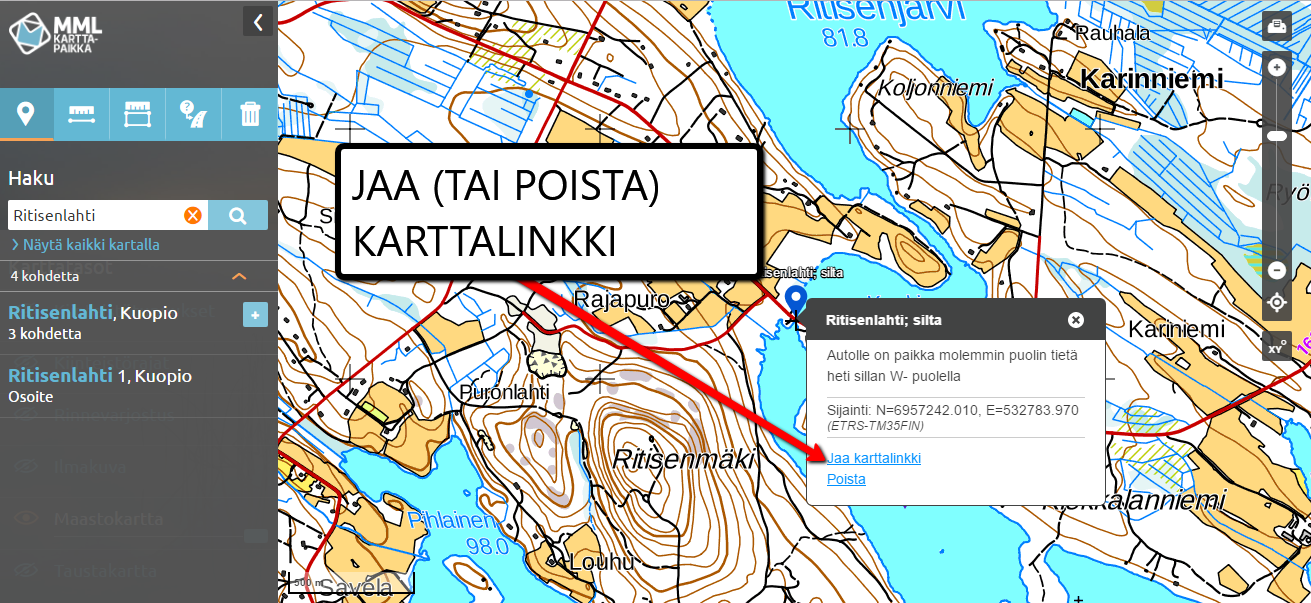Open the Jaa karttalinkki link

tap(875, 458)
